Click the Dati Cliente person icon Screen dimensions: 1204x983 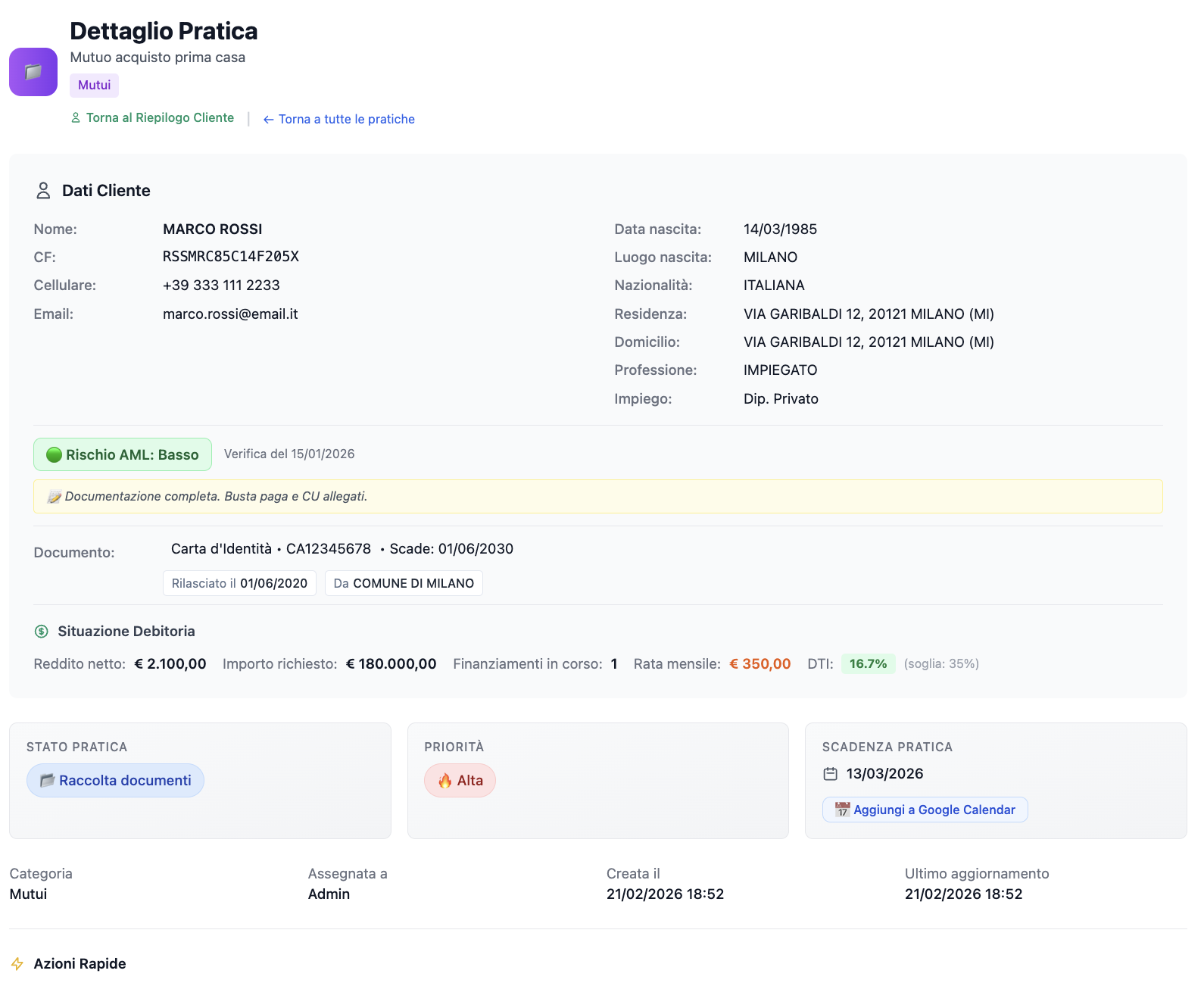click(43, 191)
